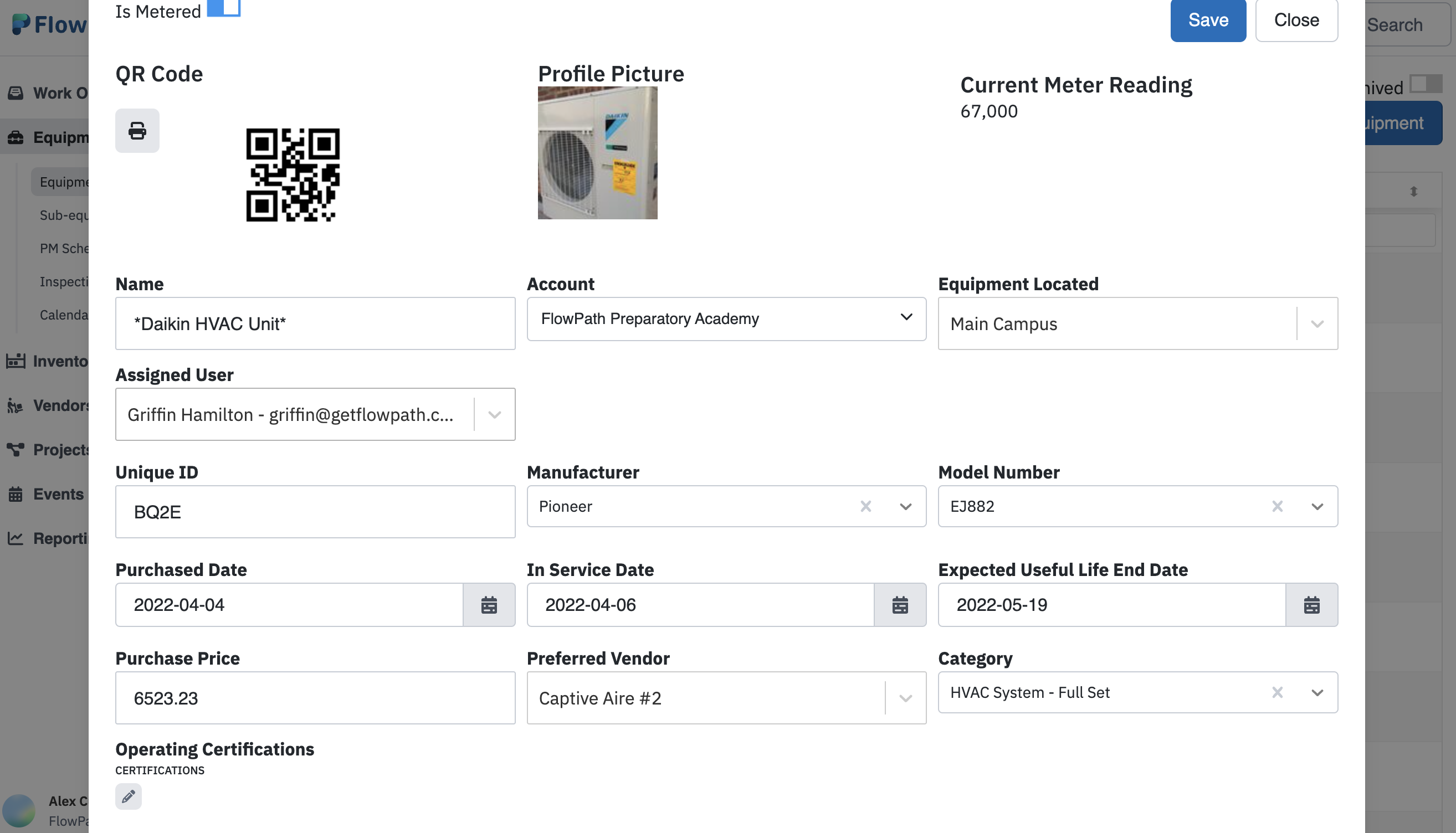Open the Reporting sidebar icon
The width and height of the screenshot is (1456, 833).
[x=16, y=538]
